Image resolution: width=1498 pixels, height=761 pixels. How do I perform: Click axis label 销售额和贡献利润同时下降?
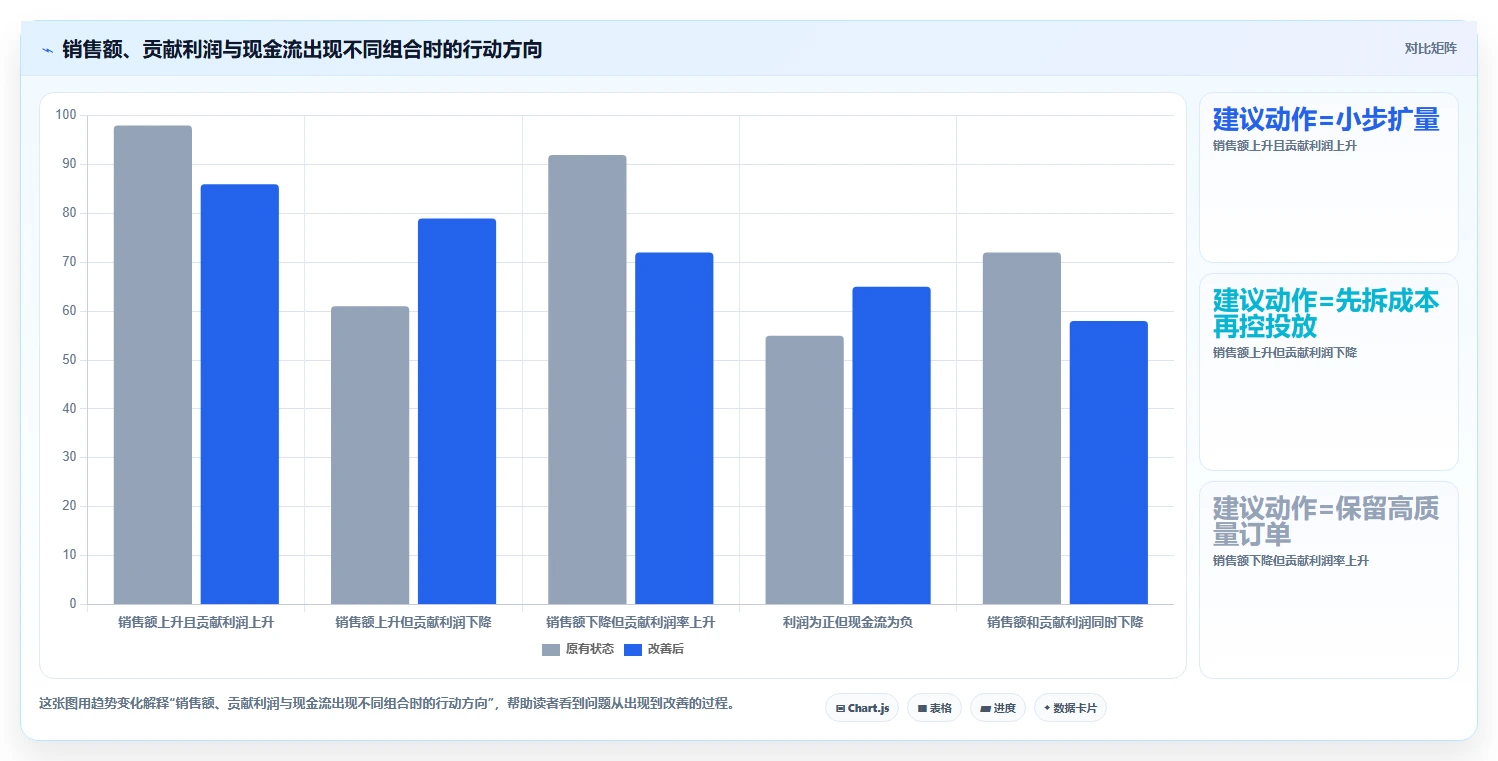[1065, 622]
